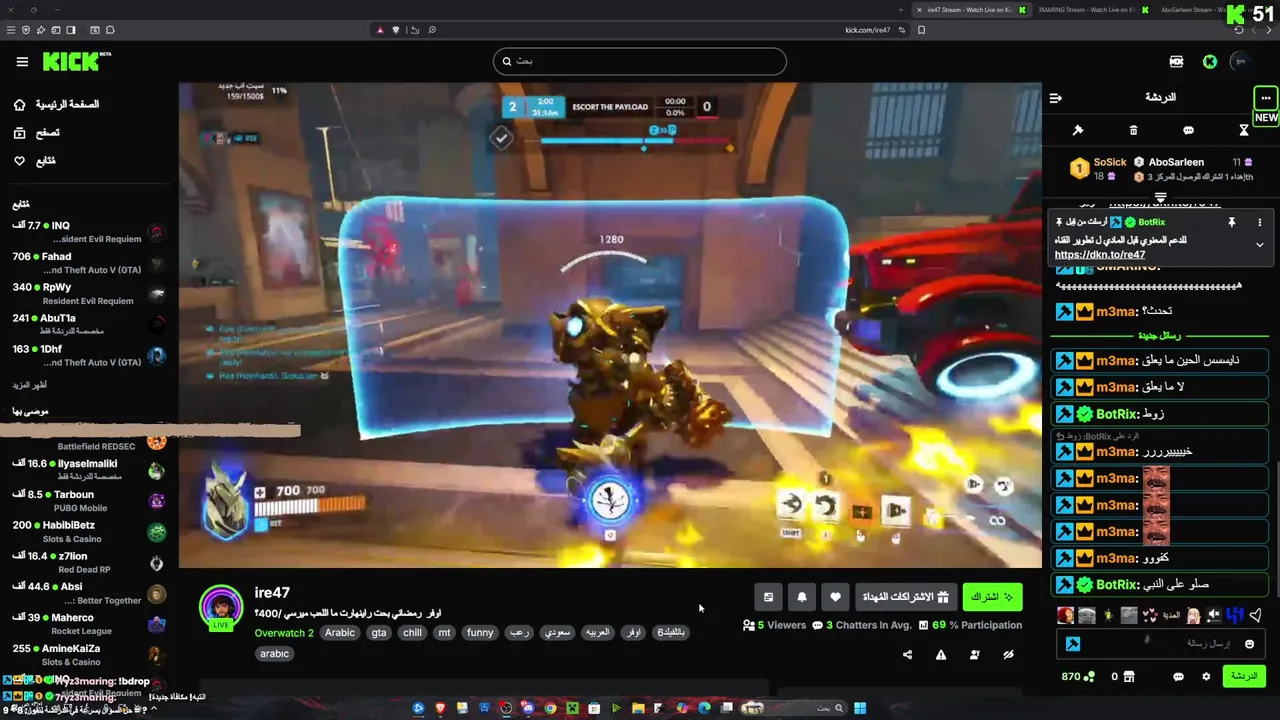Viewport: 1280px width, 720px height.
Task: Open the dkn.to/re47 pinned link
Action: click(1100, 255)
